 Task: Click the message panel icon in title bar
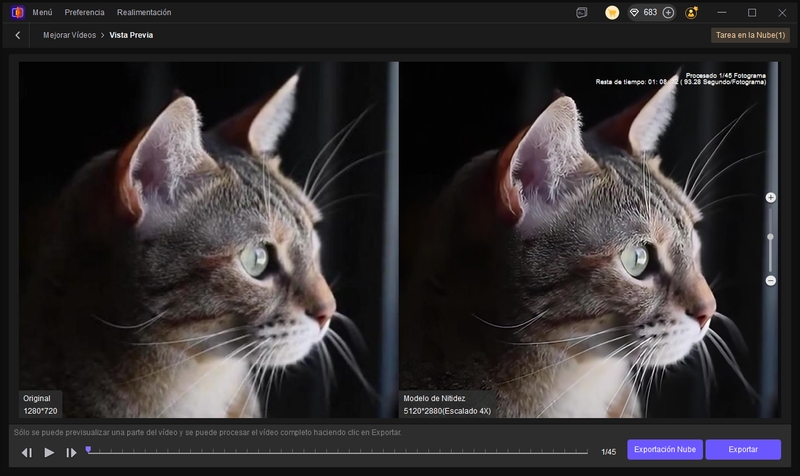pos(582,13)
